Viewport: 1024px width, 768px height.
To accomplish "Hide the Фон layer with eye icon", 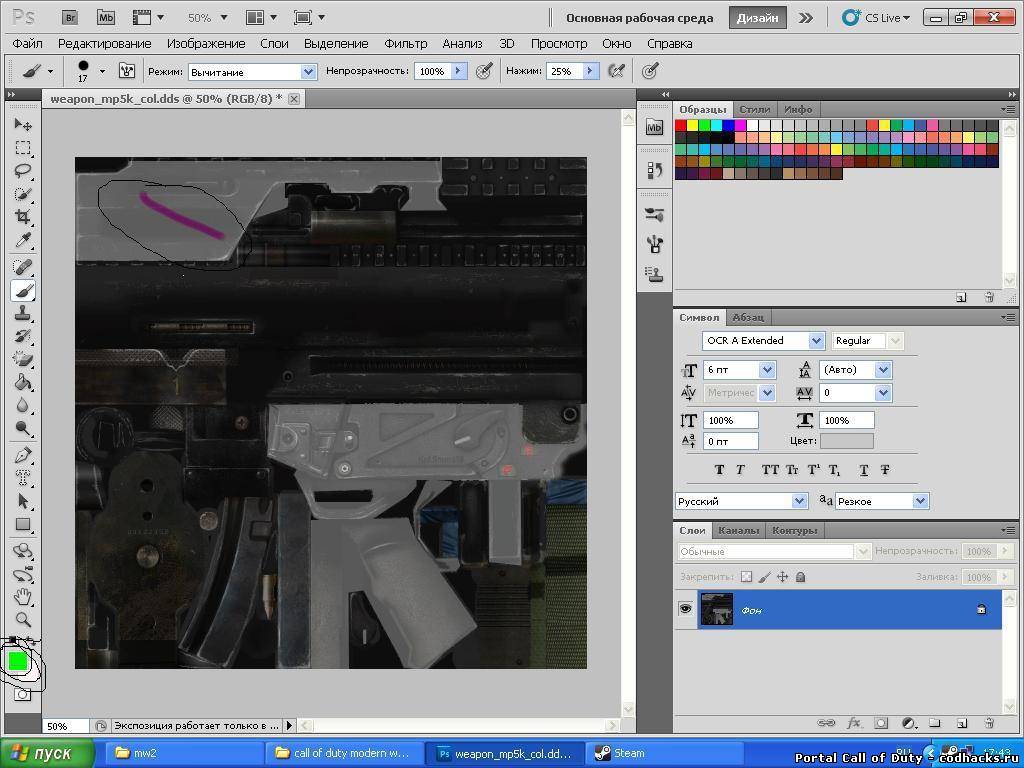I will pyautogui.click(x=685, y=609).
